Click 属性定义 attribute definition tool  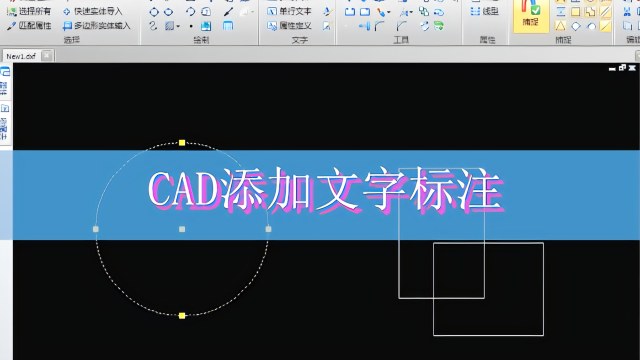(289, 26)
